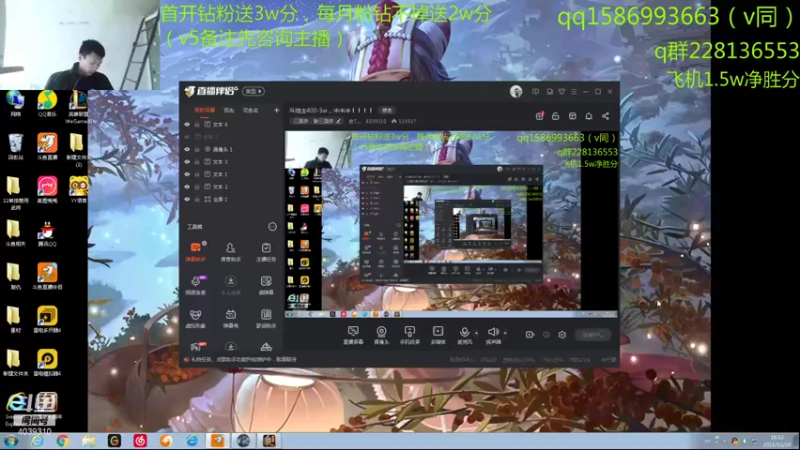Open the 主播任务 tool
800x450 pixels.
266,252
